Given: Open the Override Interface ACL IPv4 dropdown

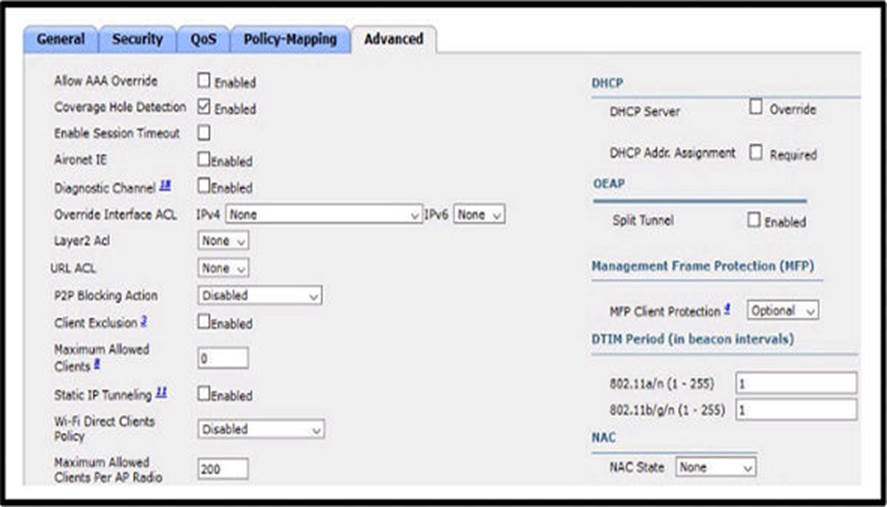Looking at the screenshot, I should [x=324, y=214].
